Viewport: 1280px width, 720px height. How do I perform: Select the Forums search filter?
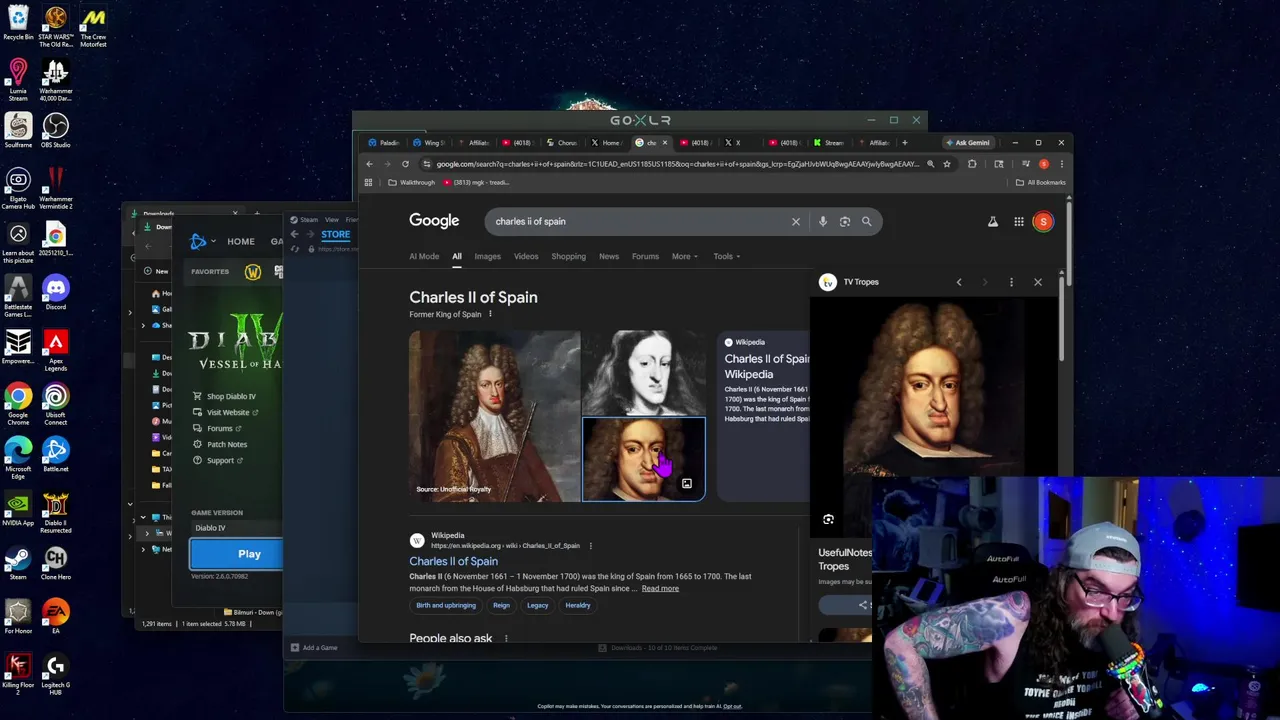645,257
